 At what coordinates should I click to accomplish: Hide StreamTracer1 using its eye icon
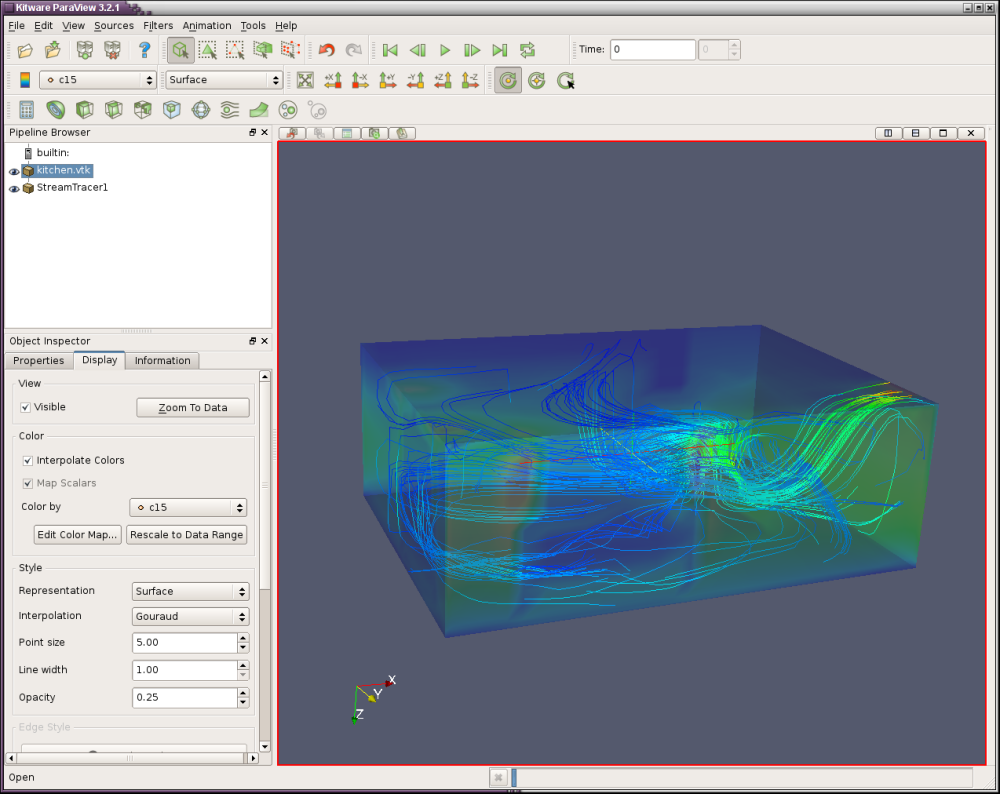(14, 188)
